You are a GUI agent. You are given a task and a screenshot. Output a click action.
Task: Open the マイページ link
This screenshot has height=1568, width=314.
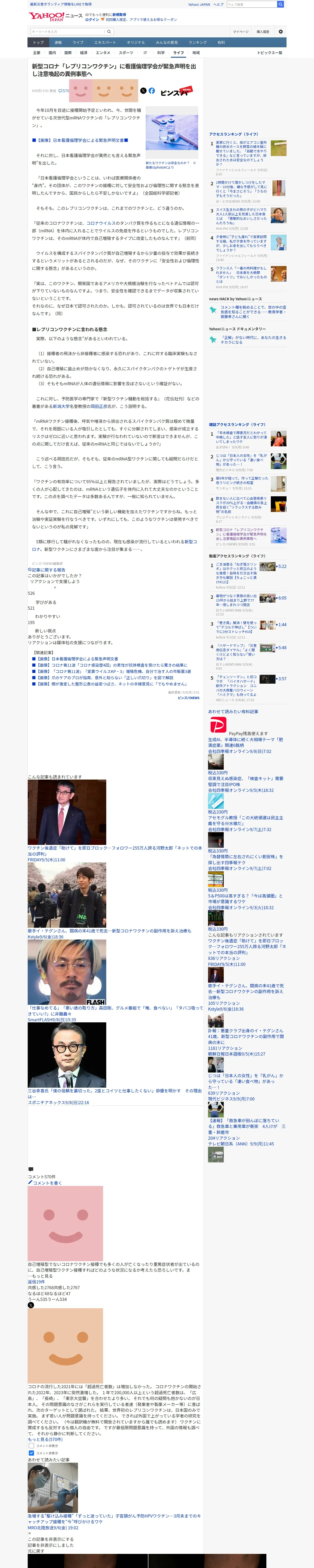pyautogui.click(x=240, y=32)
